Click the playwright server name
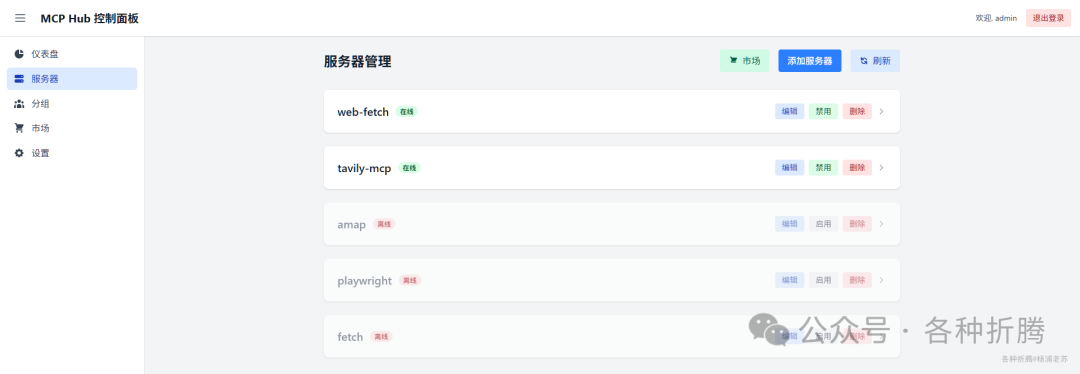 [364, 281]
